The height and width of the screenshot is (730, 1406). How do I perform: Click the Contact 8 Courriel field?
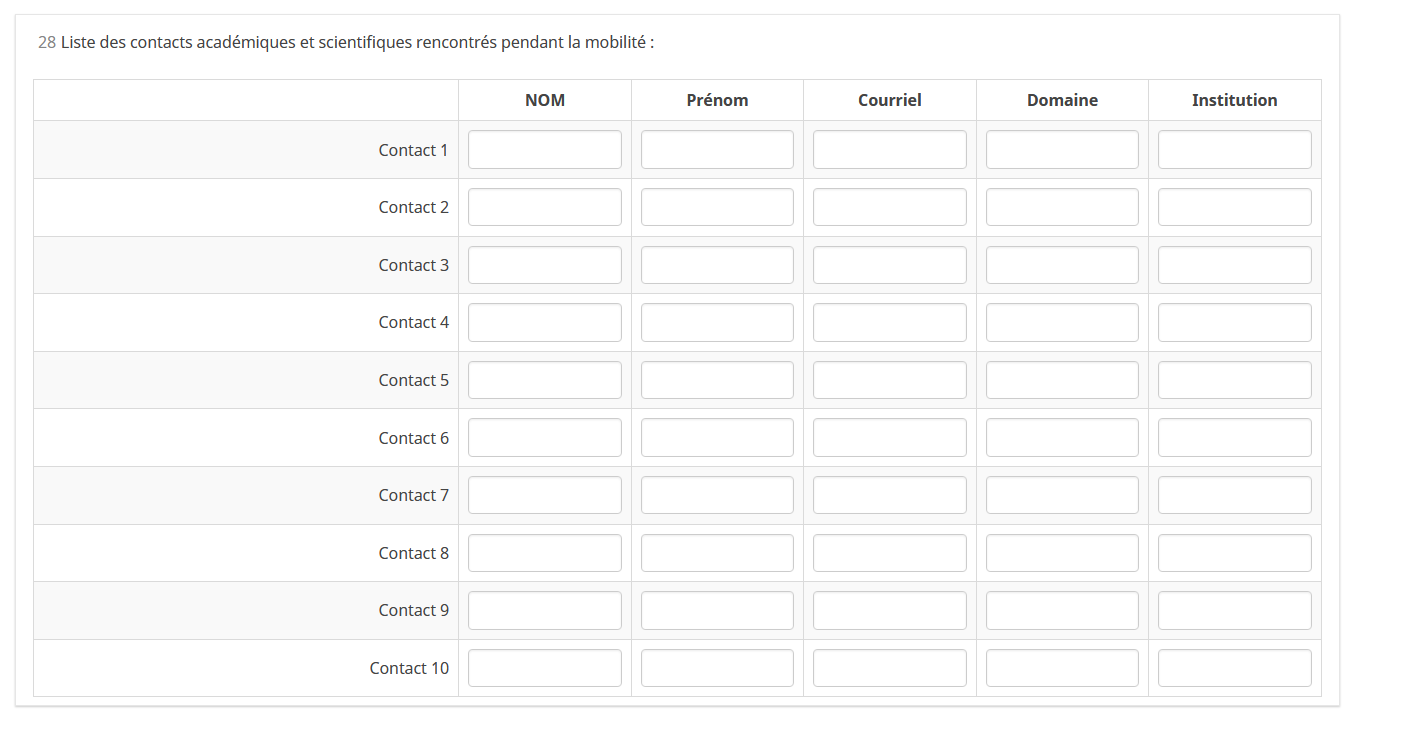[x=889, y=553]
